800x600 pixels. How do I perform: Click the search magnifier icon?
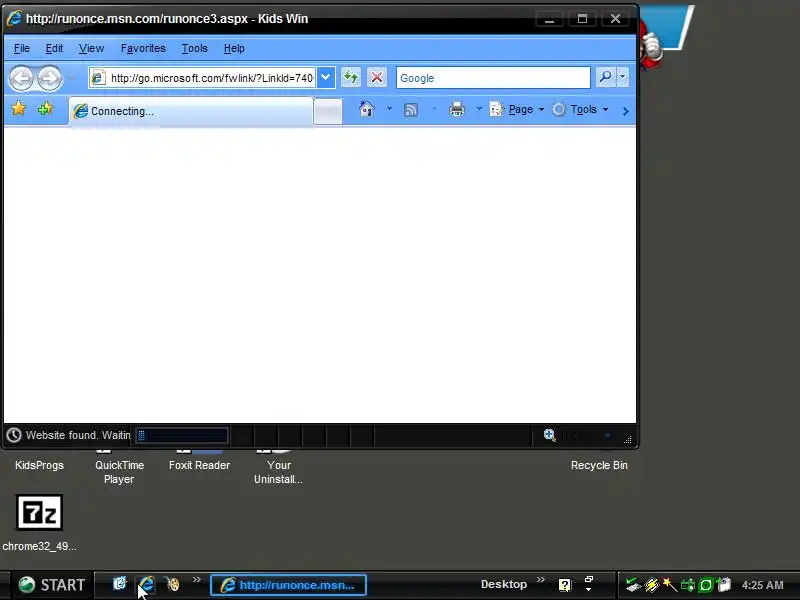coord(605,77)
